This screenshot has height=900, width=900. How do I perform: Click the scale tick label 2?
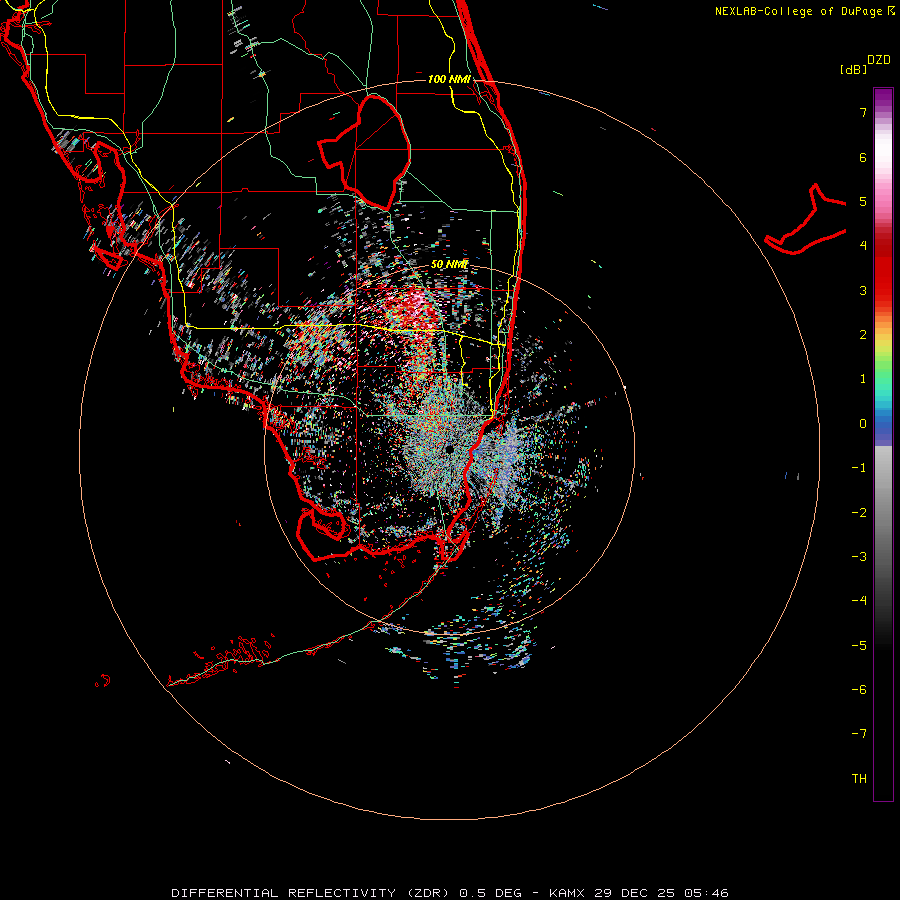pos(863,335)
